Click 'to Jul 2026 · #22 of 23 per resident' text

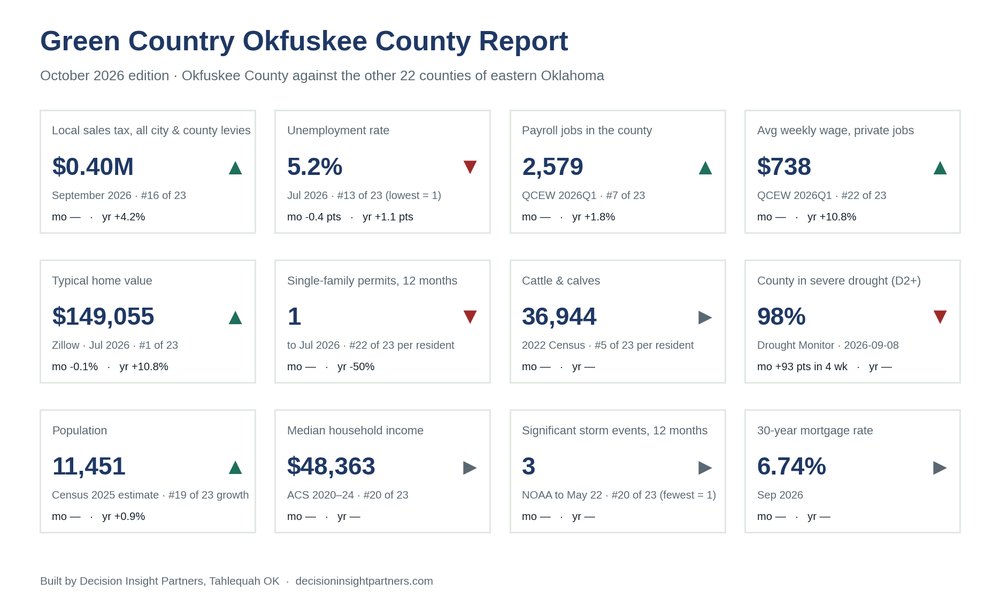pyautogui.click(x=371, y=345)
